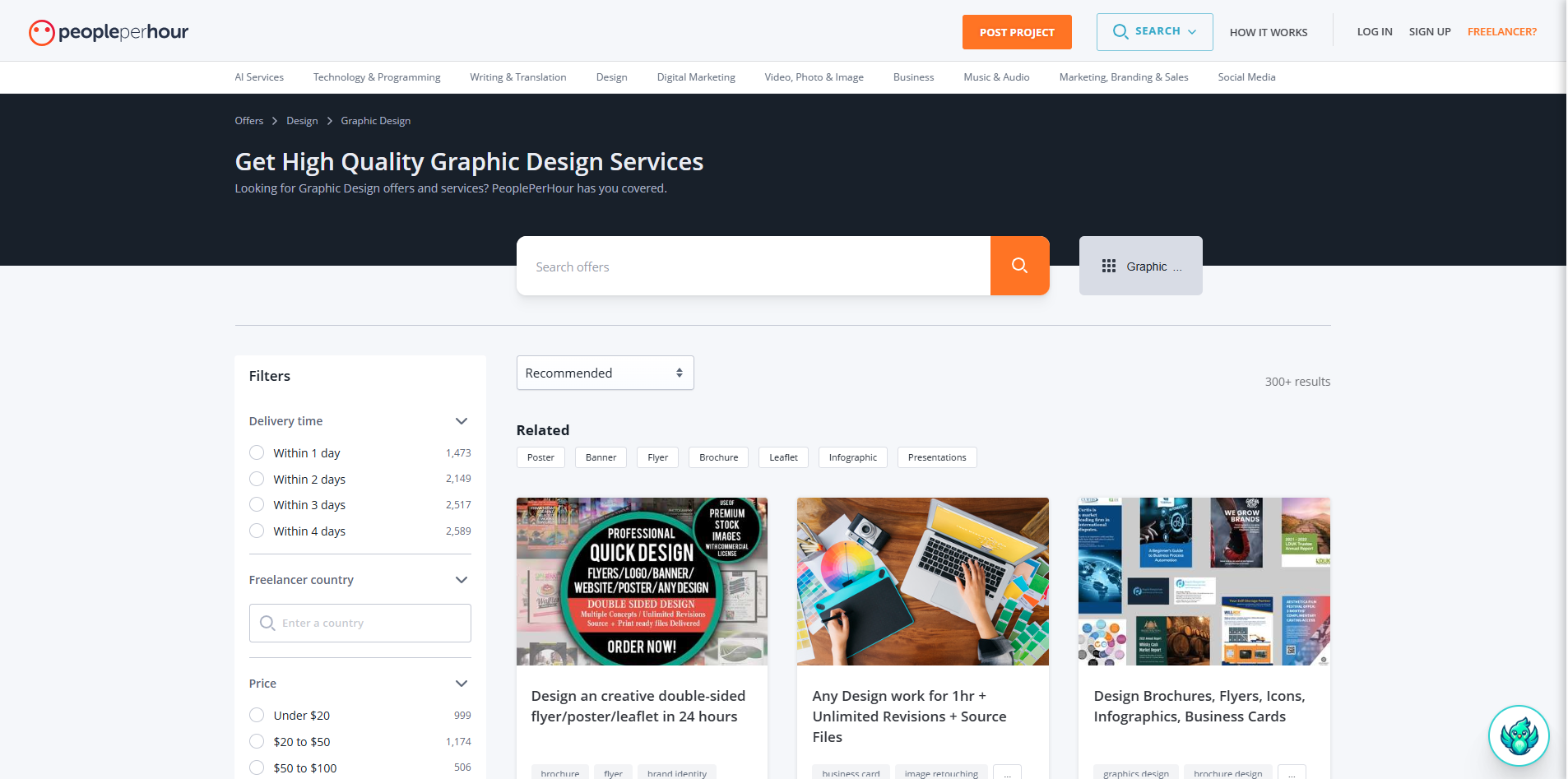Click the Freelancer? link
This screenshot has width=1568, height=779.
coord(1501,32)
